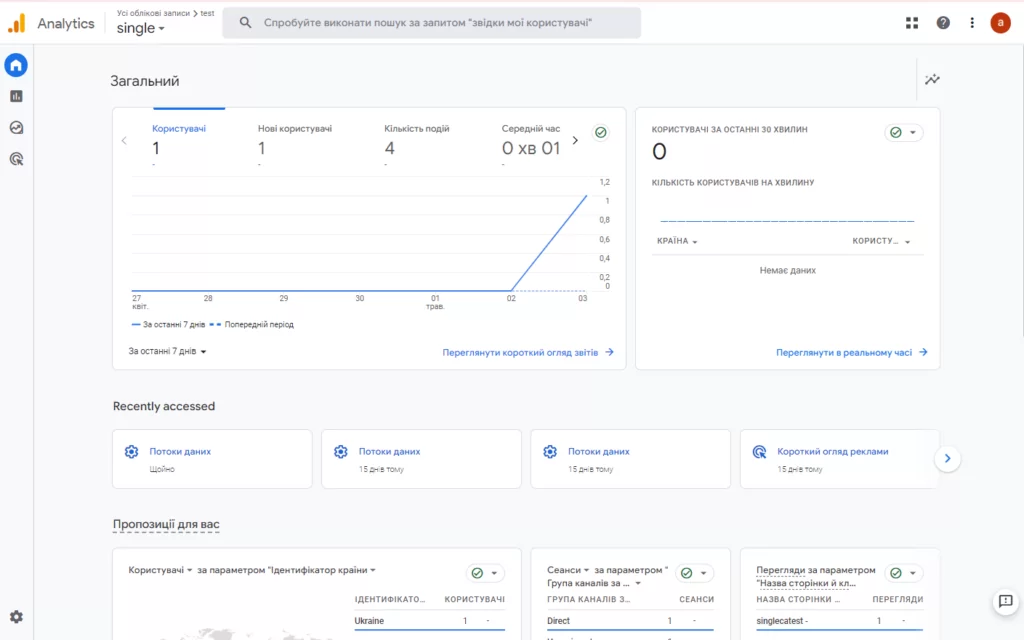Open the Insights sparkline icon
This screenshot has width=1024, height=640.
(932, 80)
